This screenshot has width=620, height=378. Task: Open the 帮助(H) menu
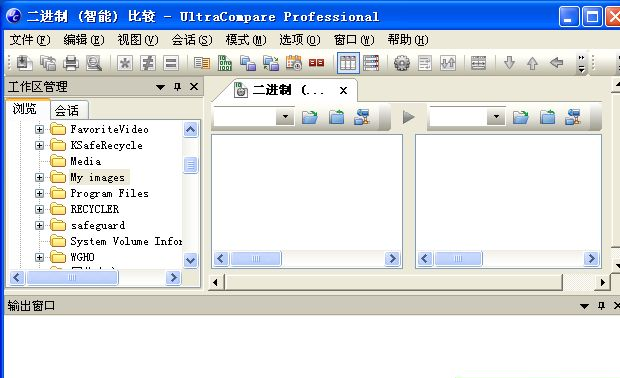tap(408, 40)
